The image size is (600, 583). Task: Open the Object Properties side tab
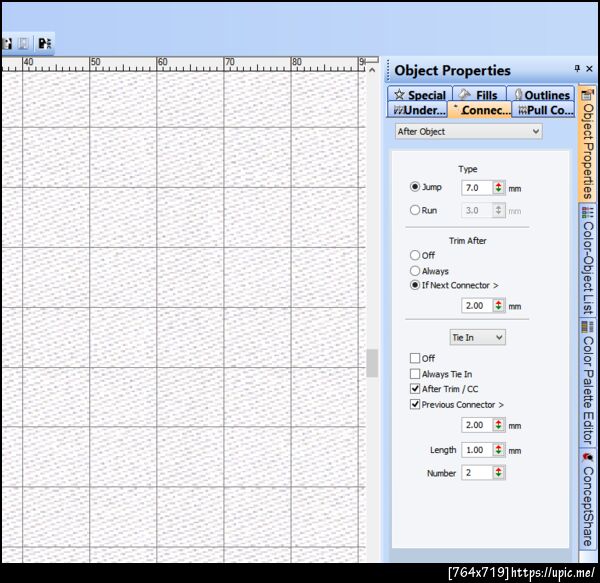click(587, 143)
